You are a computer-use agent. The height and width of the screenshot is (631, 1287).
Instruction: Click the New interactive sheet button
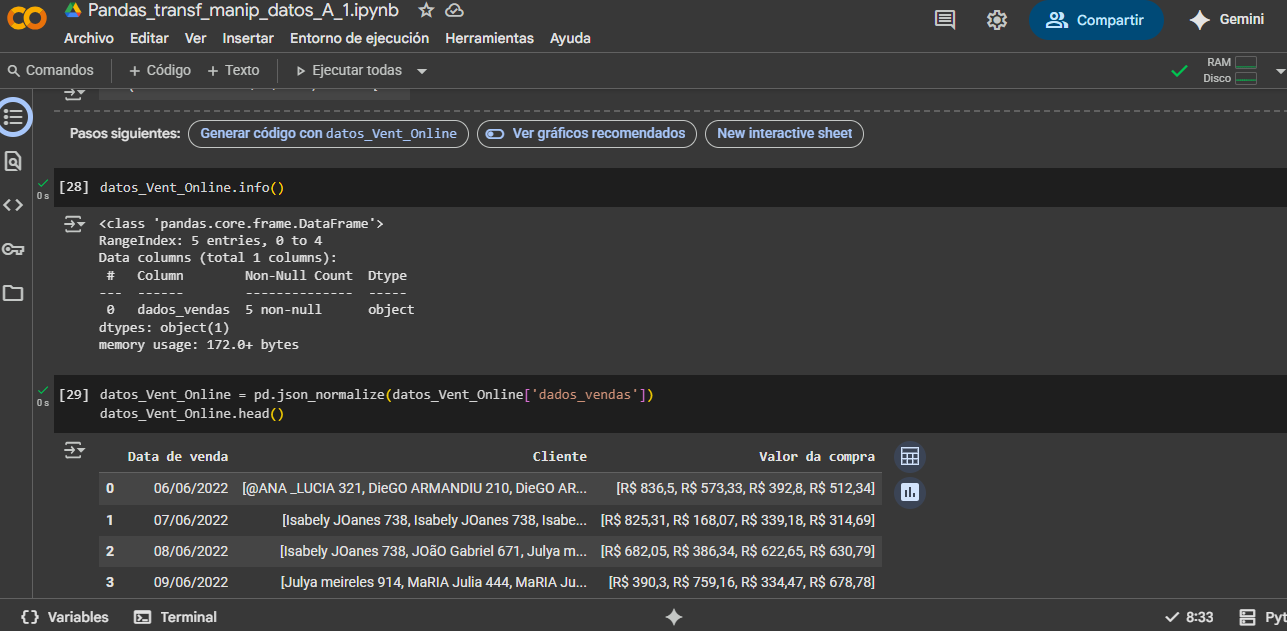(784, 133)
